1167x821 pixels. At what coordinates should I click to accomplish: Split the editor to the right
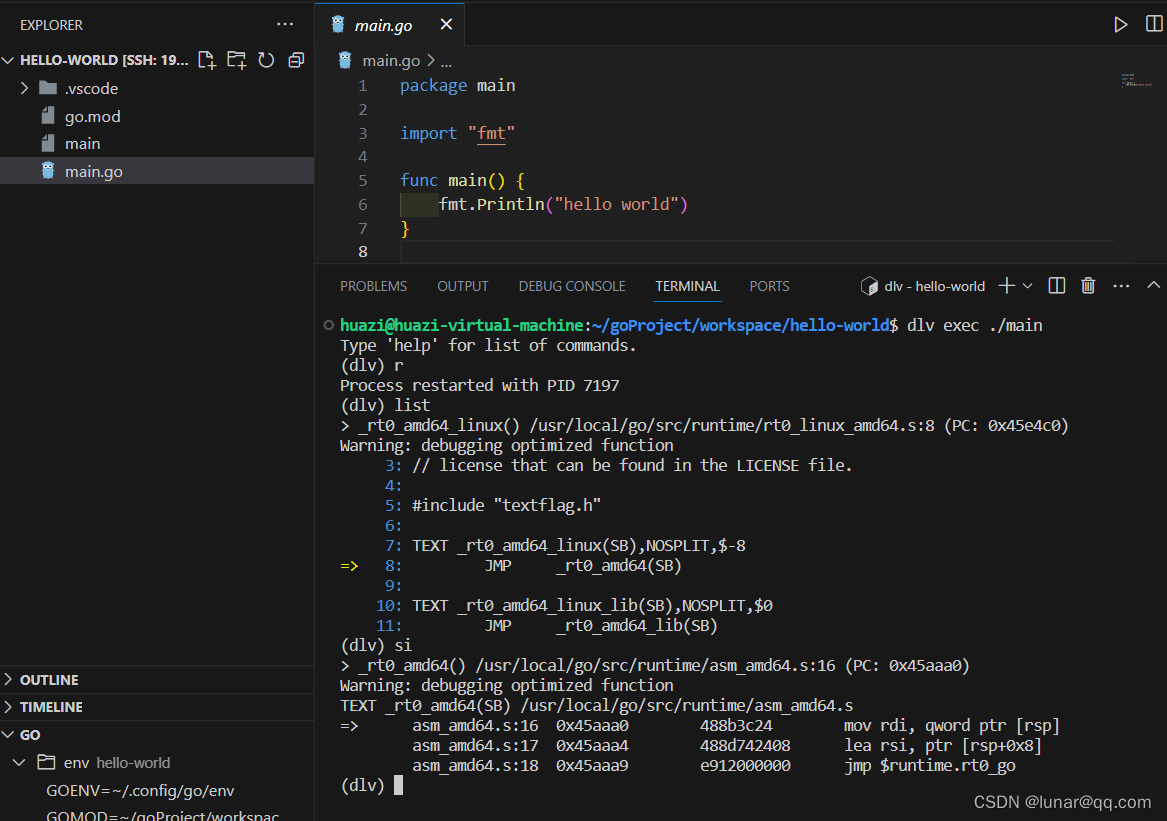(x=1154, y=25)
